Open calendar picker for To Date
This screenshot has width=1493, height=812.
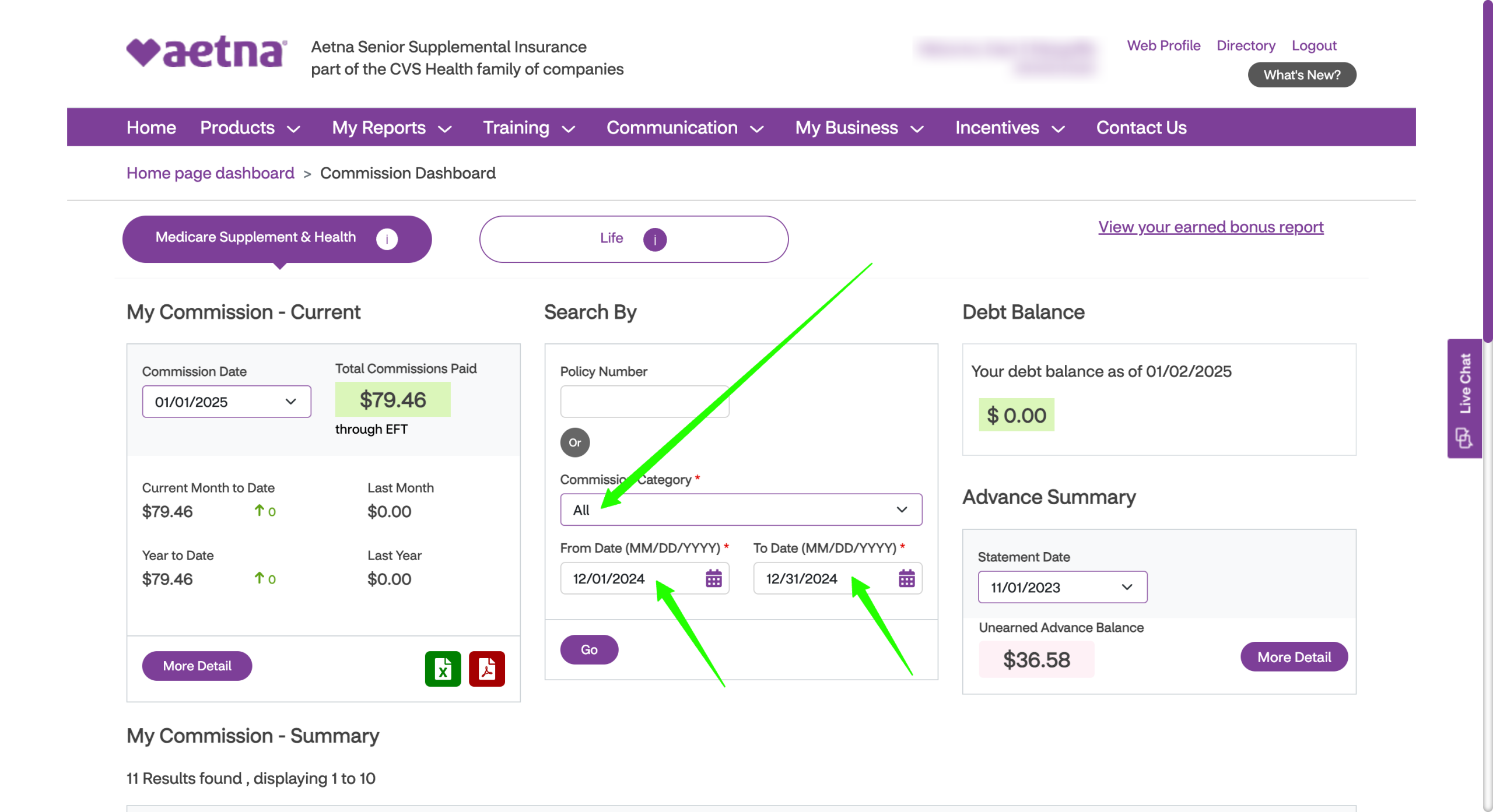coord(906,578)
